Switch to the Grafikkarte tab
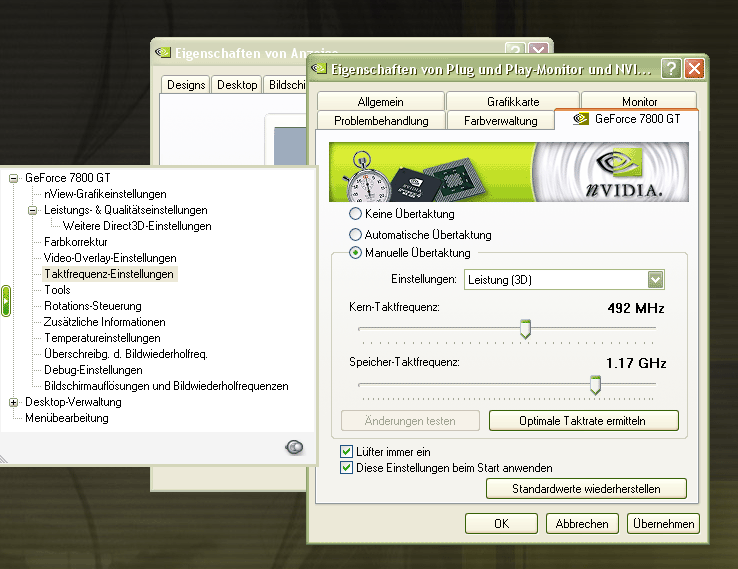Image resolution: width=738 pixels, height=569 pixels. 513,102
